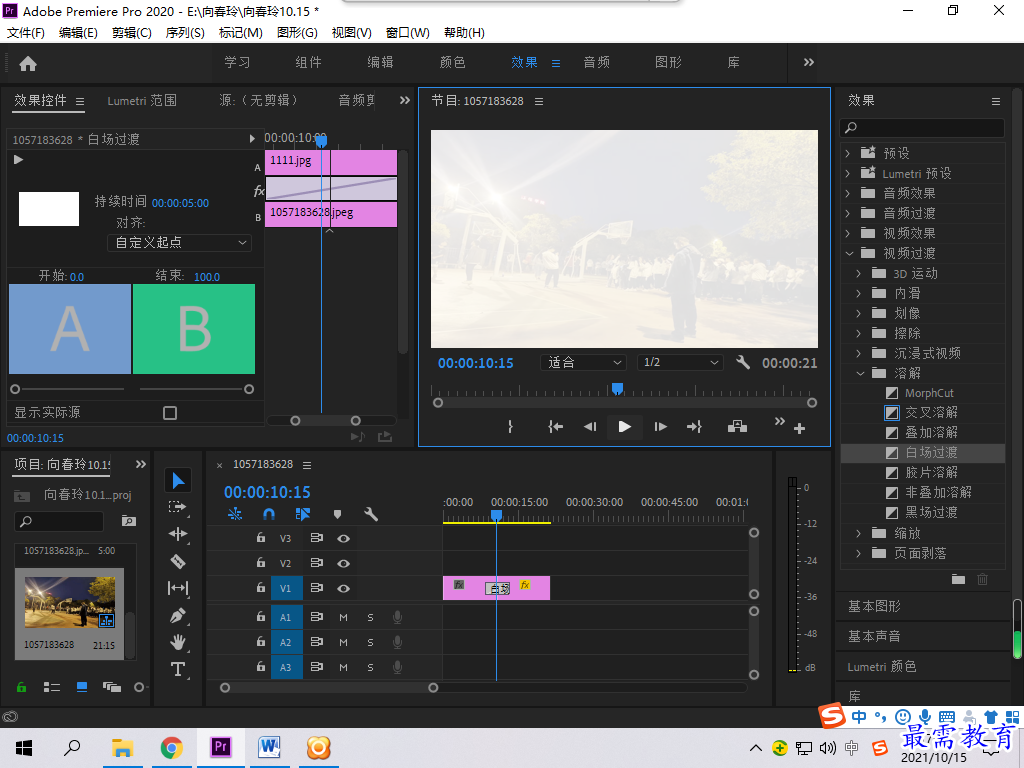Screen dimensions: 1024x768
Task: Select the Selection tool arrow
Action: (x=178, y=481)
